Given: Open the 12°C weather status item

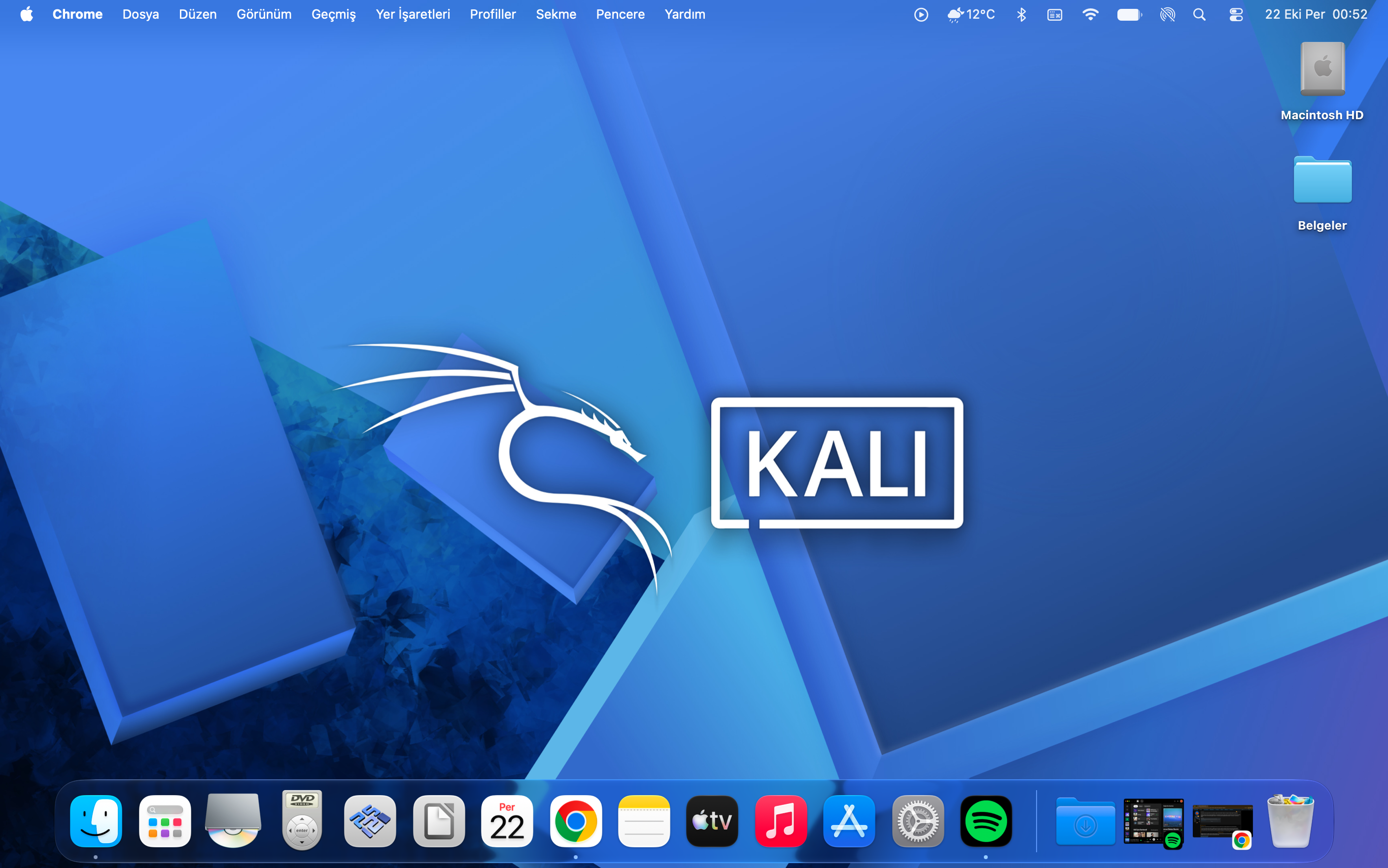Looking at the screenshot, I should [971, 14].
